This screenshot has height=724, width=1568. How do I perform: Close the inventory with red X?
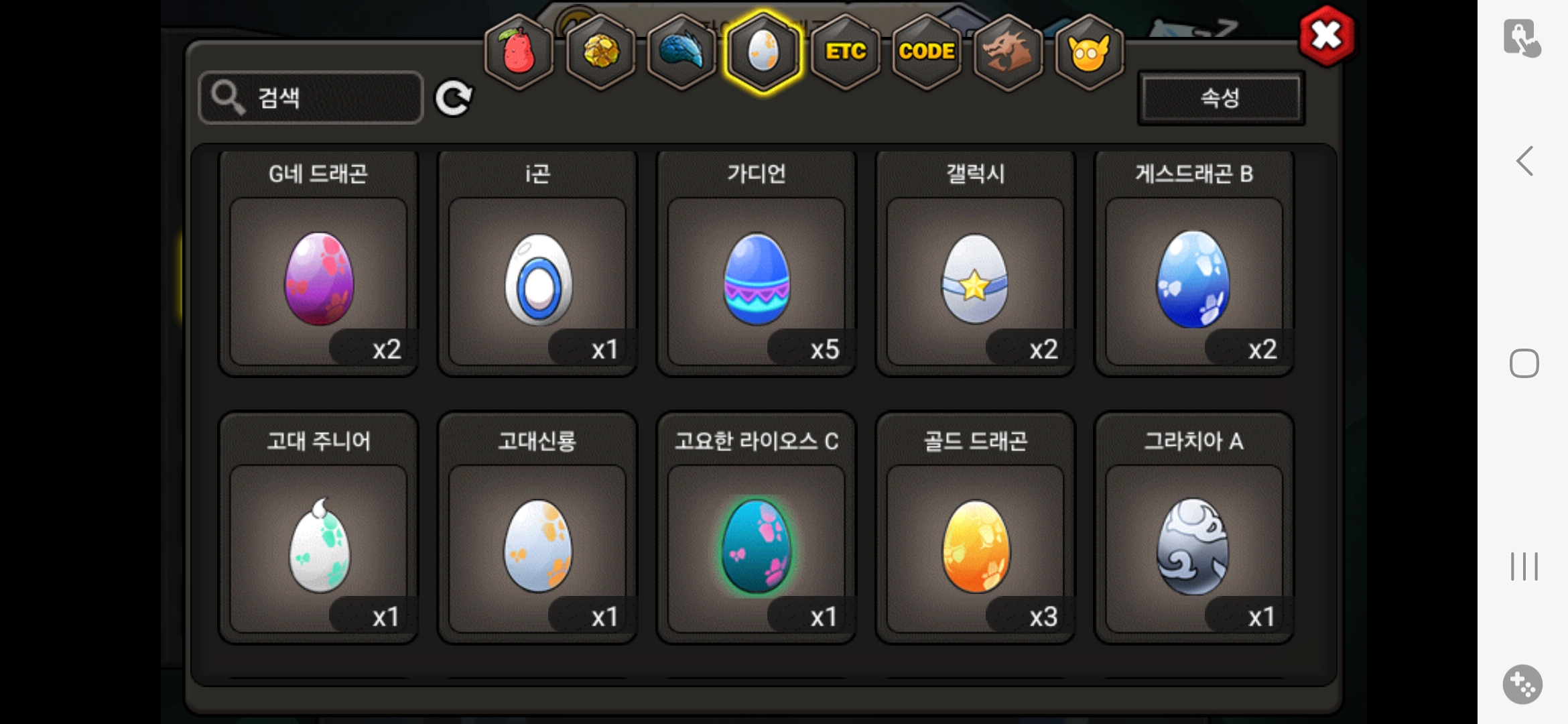pos(1326,36)
